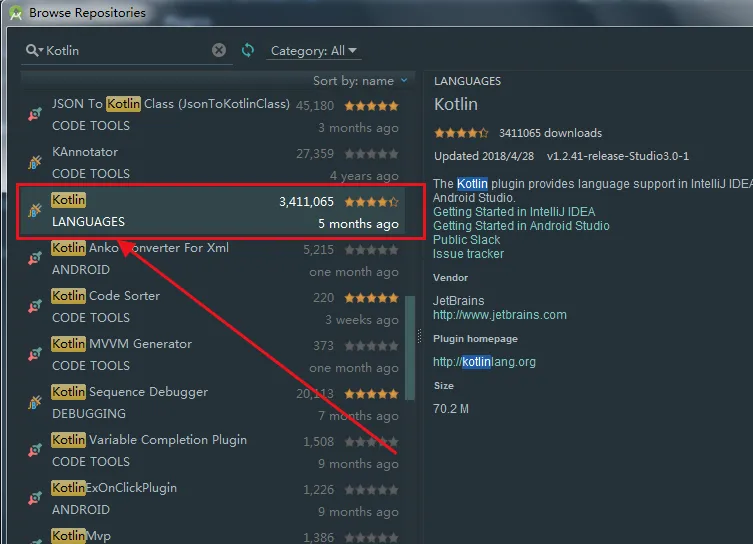Screen dimensions: 753x544
Task: Click star rating in the Kotlin details panel
Action: tap(461, 133)
